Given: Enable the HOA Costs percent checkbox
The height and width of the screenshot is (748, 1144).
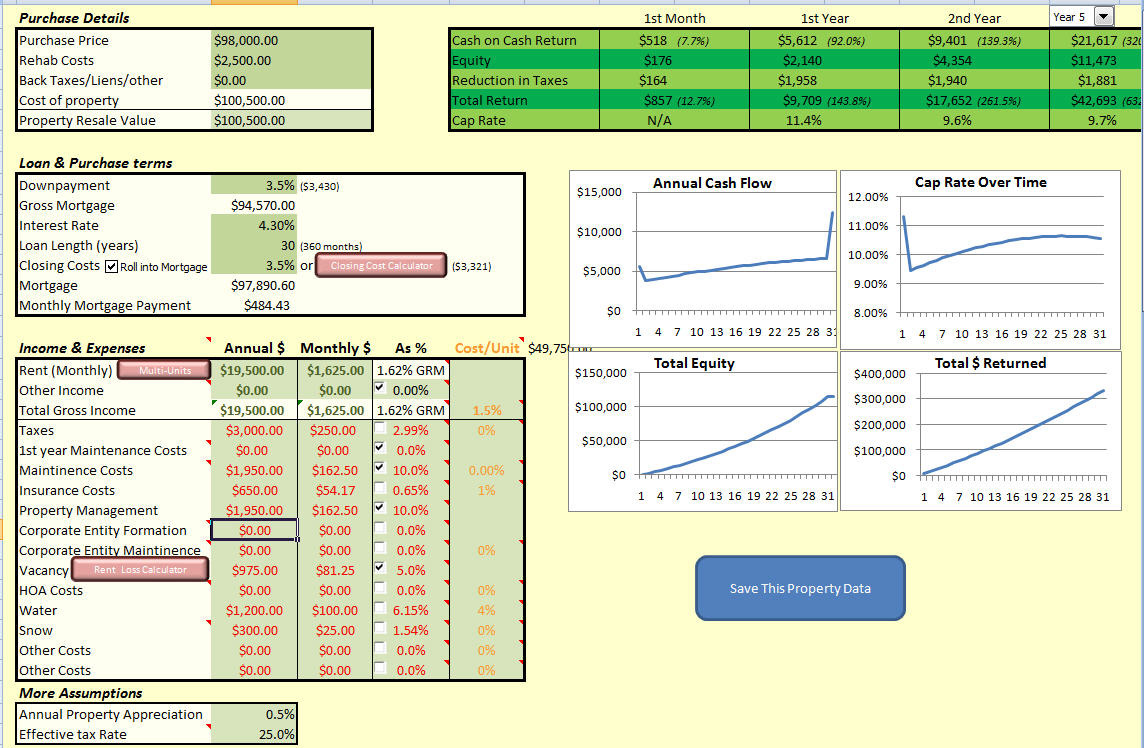Looking at the screenshot, I should tap(380, 587).
